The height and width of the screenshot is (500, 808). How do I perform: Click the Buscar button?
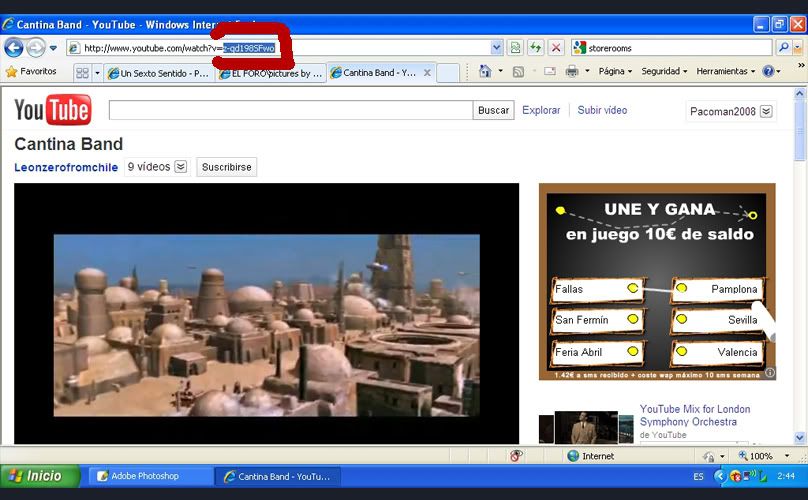[x=493, y=110]
